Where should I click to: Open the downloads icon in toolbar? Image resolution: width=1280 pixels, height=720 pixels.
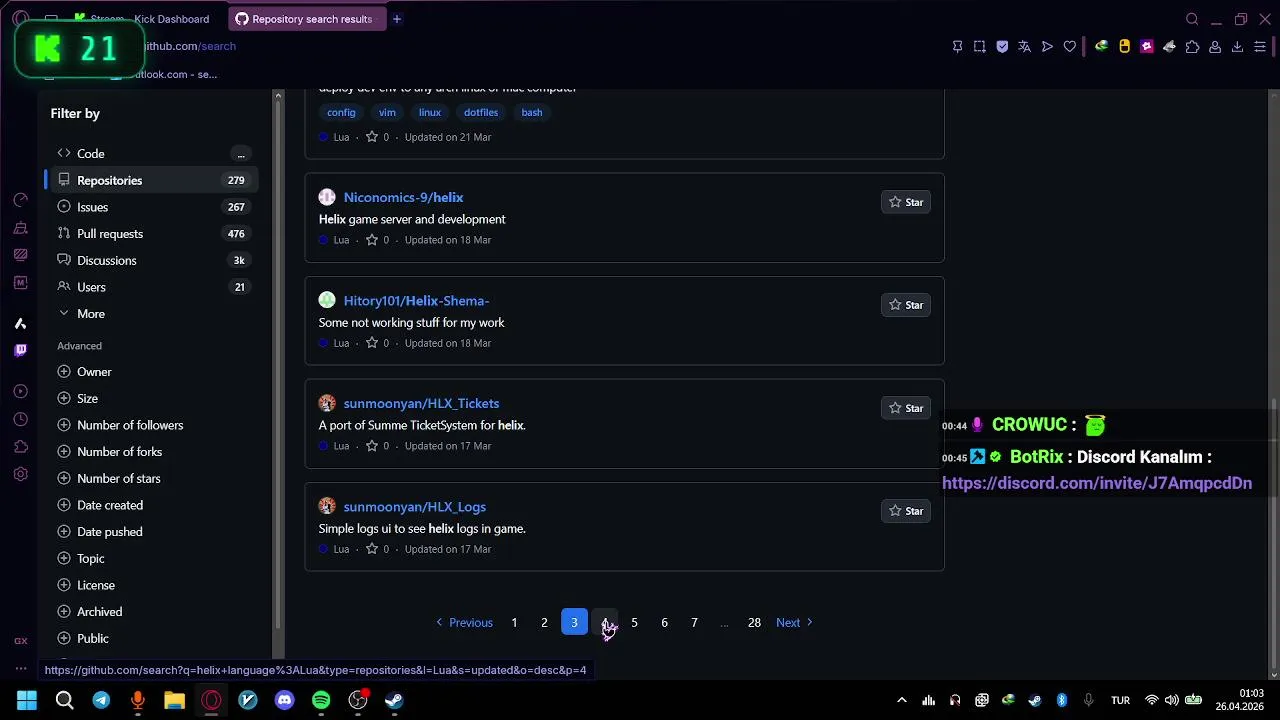coord(1237,46)
